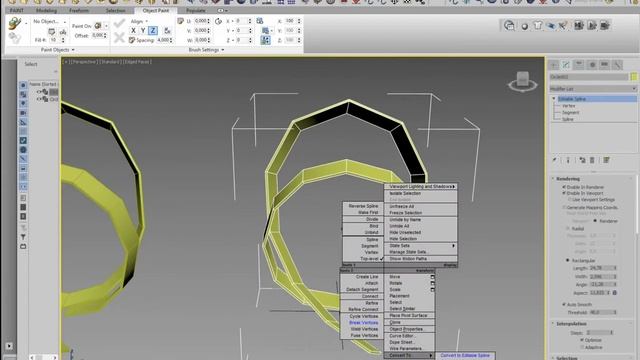The height and width of the screenshot is (360, 640).
Task: Toggle visibility eye of first scene object
Action: coord(39,92)
